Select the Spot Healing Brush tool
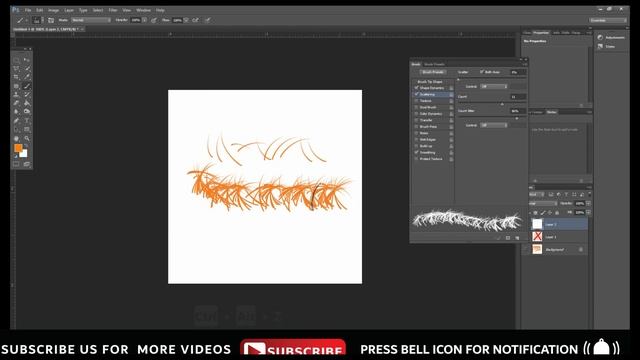Viewport: 640px width, 360px height. (x=16, y=86)
